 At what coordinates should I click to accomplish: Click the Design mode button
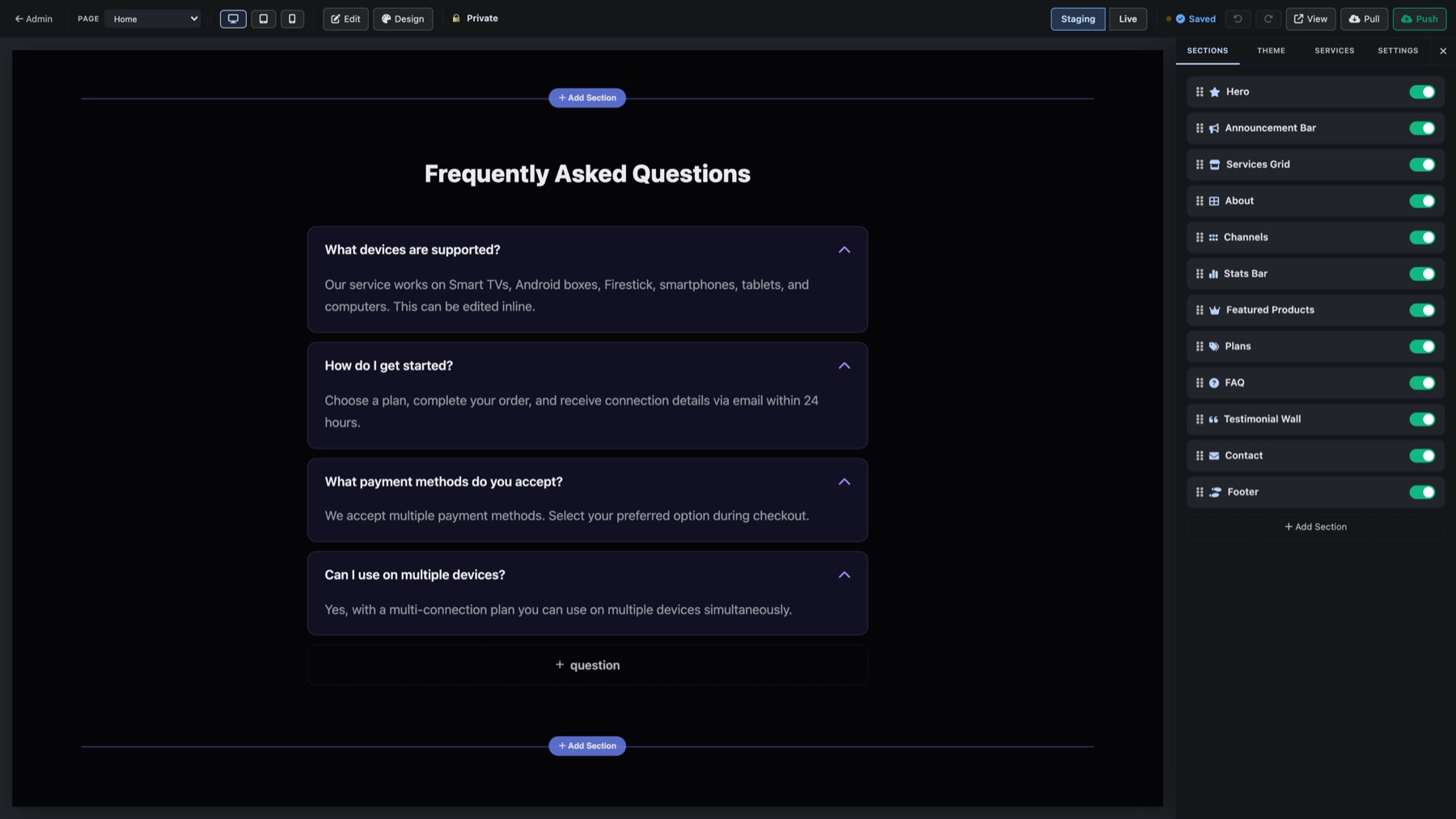coord(403,19)
